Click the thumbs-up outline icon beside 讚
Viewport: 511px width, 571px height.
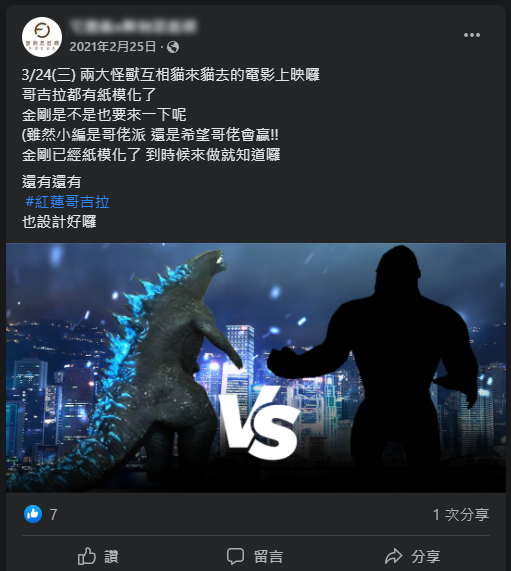(87, 556)
